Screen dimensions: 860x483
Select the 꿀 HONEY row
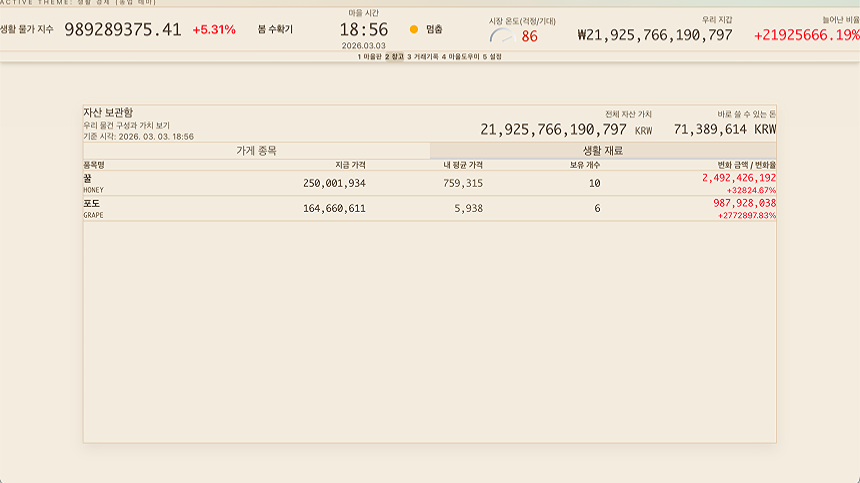pyautogui.click(x=429, y=183)
